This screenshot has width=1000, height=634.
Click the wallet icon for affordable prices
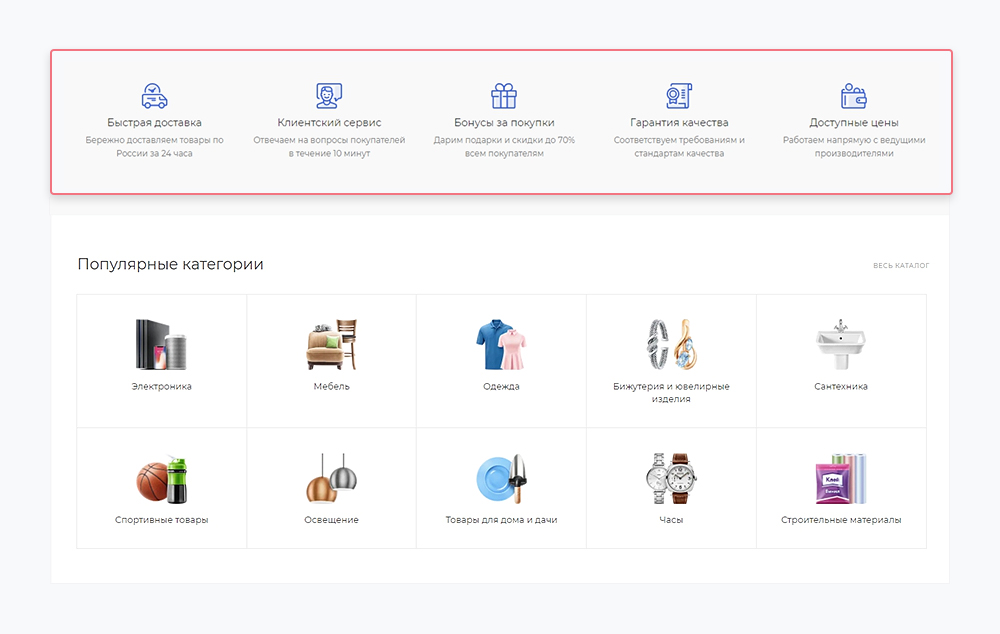coord(853,96)
